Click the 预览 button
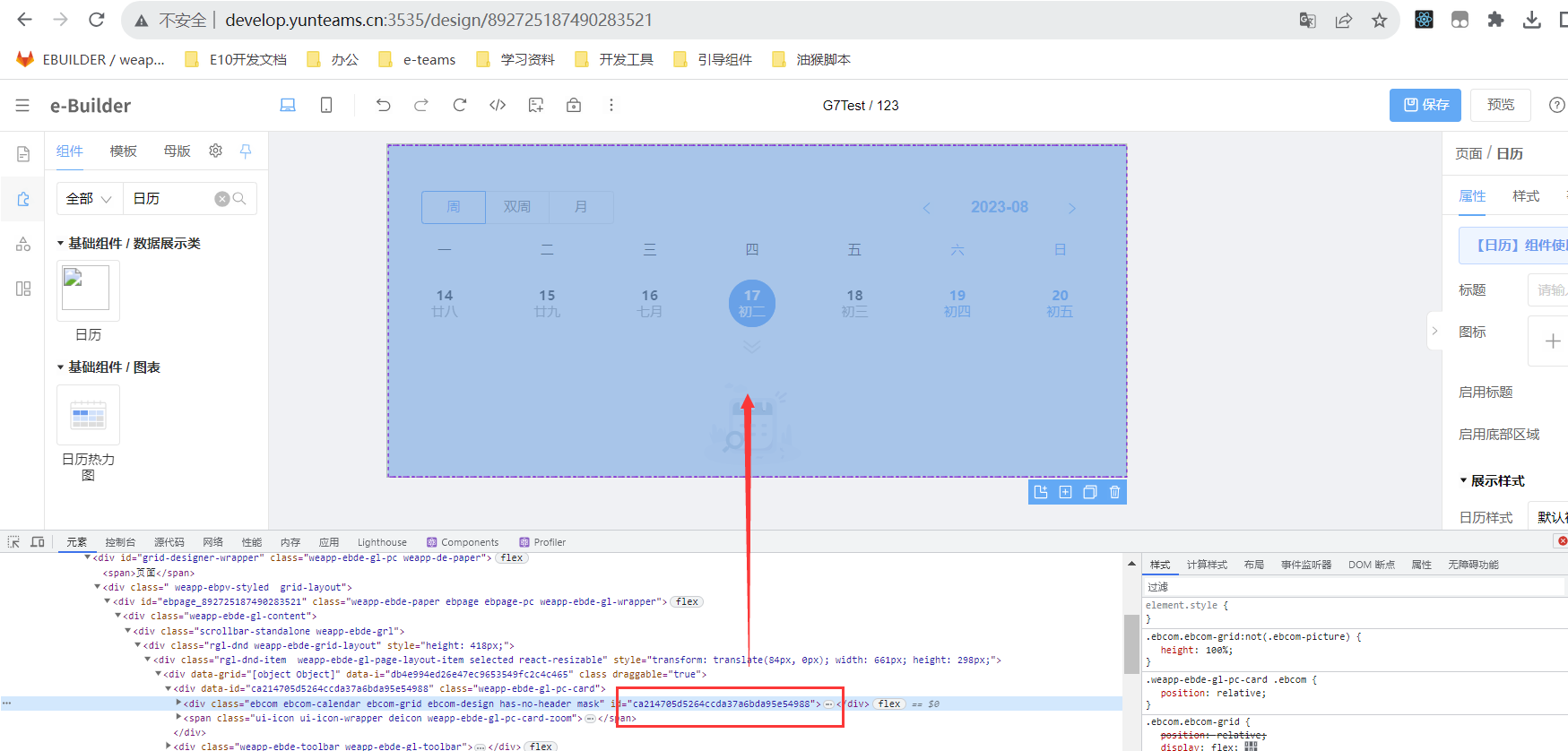Image resolution: width=1568 pixels, height=751 pixels. click(1501, 105)
